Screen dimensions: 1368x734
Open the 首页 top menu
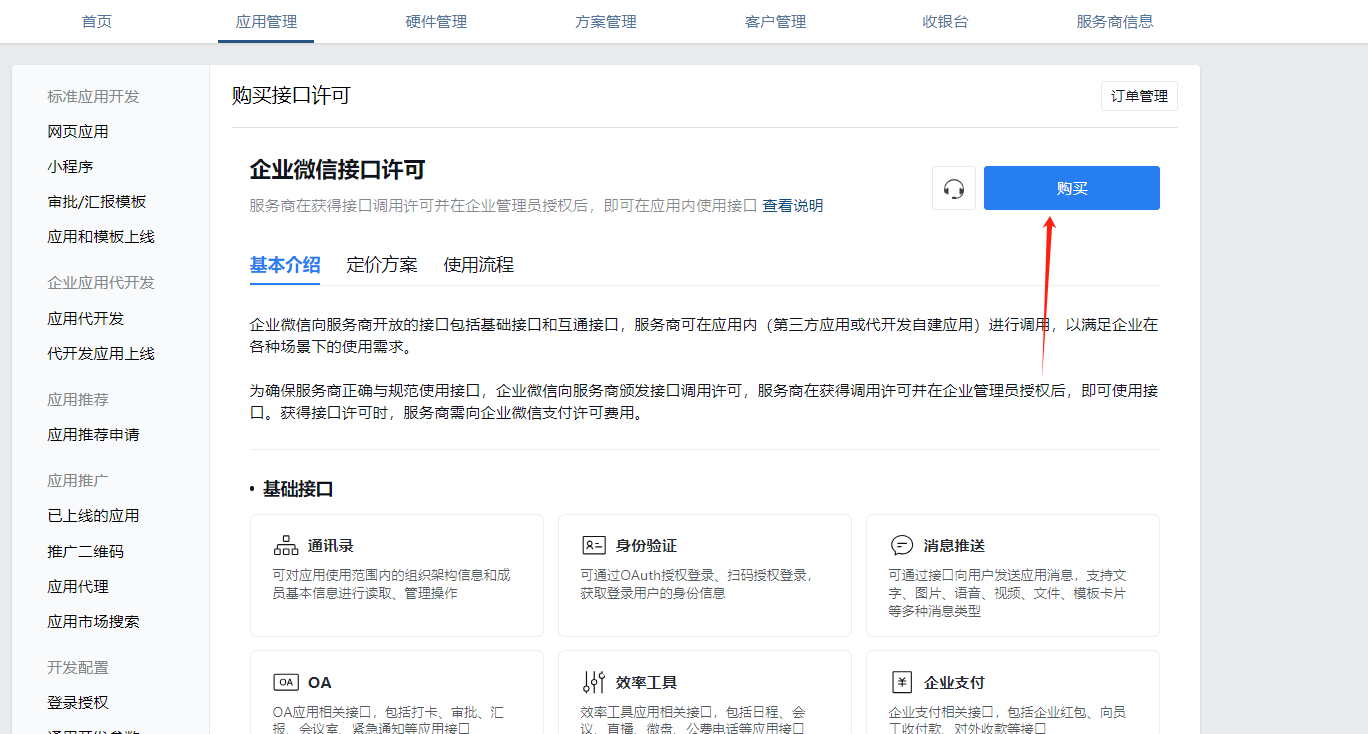point(97,21)
